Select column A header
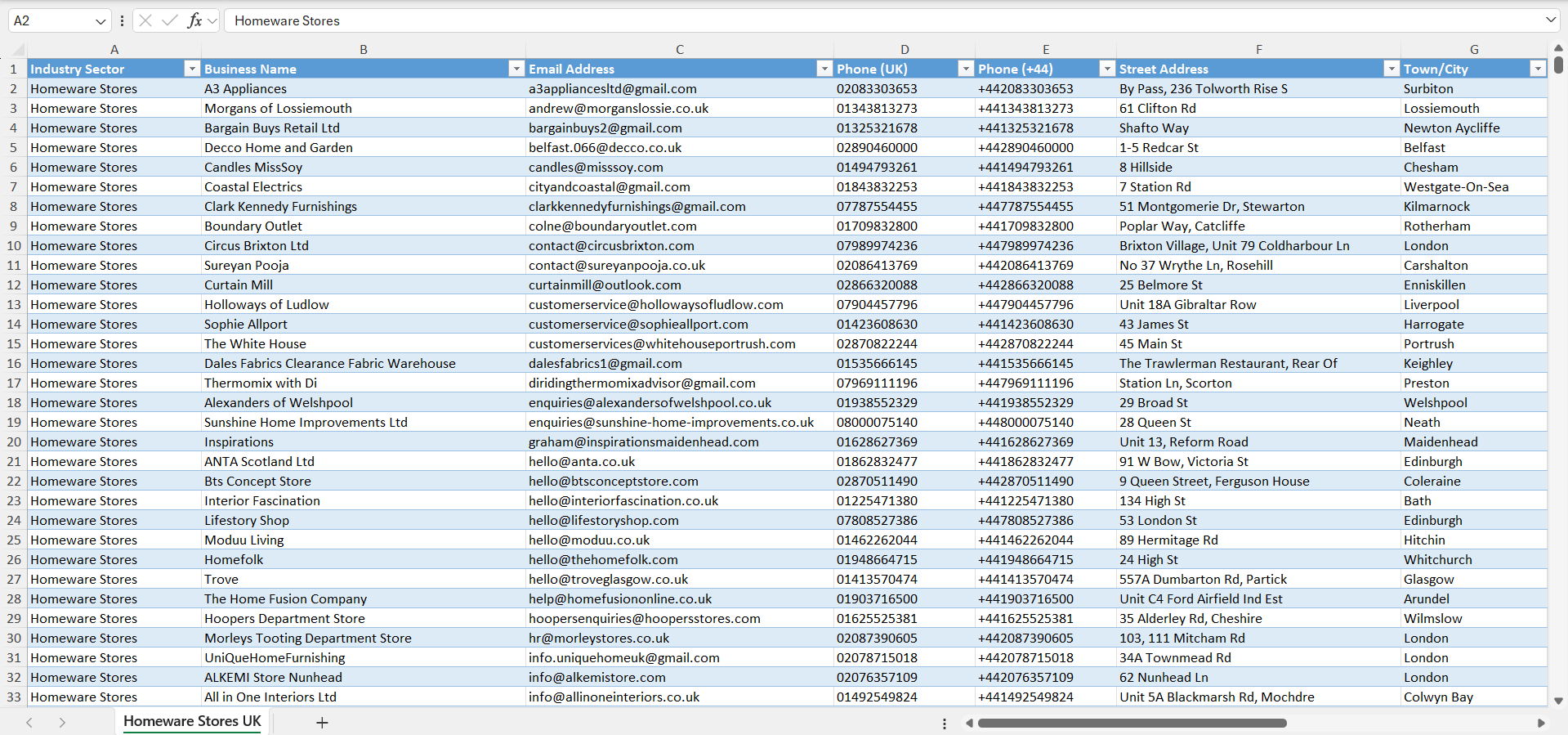 pyautogui.click(x=114, y=49)
